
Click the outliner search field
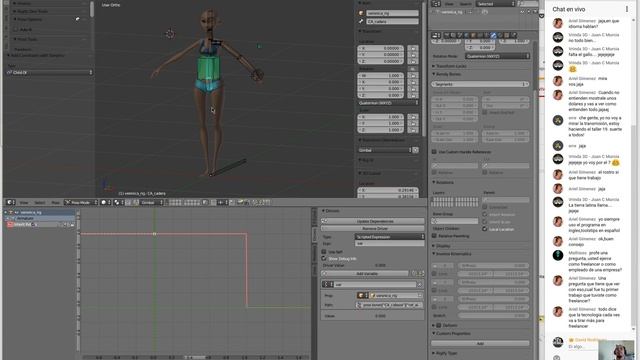pyautogui.click(x=529, y=4)
